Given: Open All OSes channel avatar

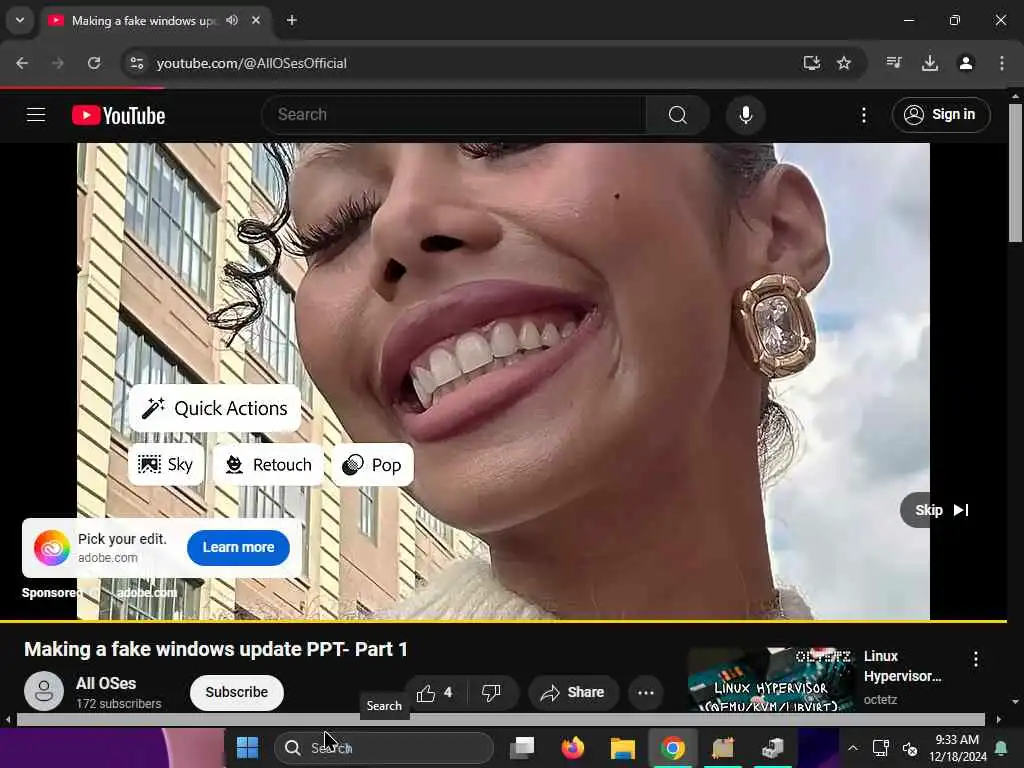Looking at the screenshot, I should coord(44,691).
